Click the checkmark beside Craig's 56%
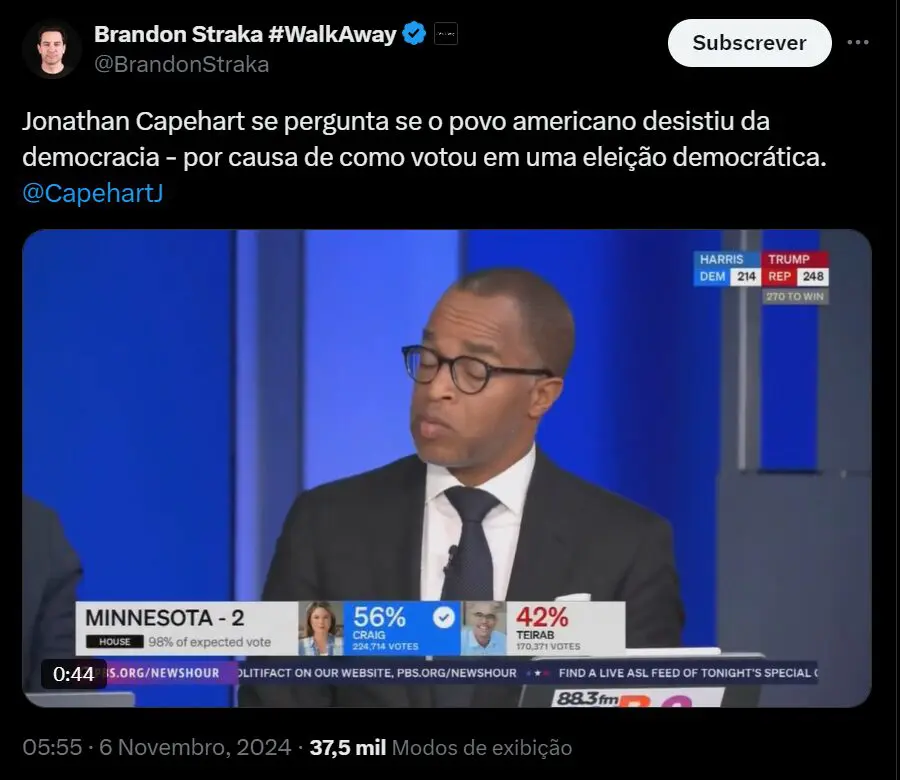This screenshot has height=780, width=900. tap(443, 618)
